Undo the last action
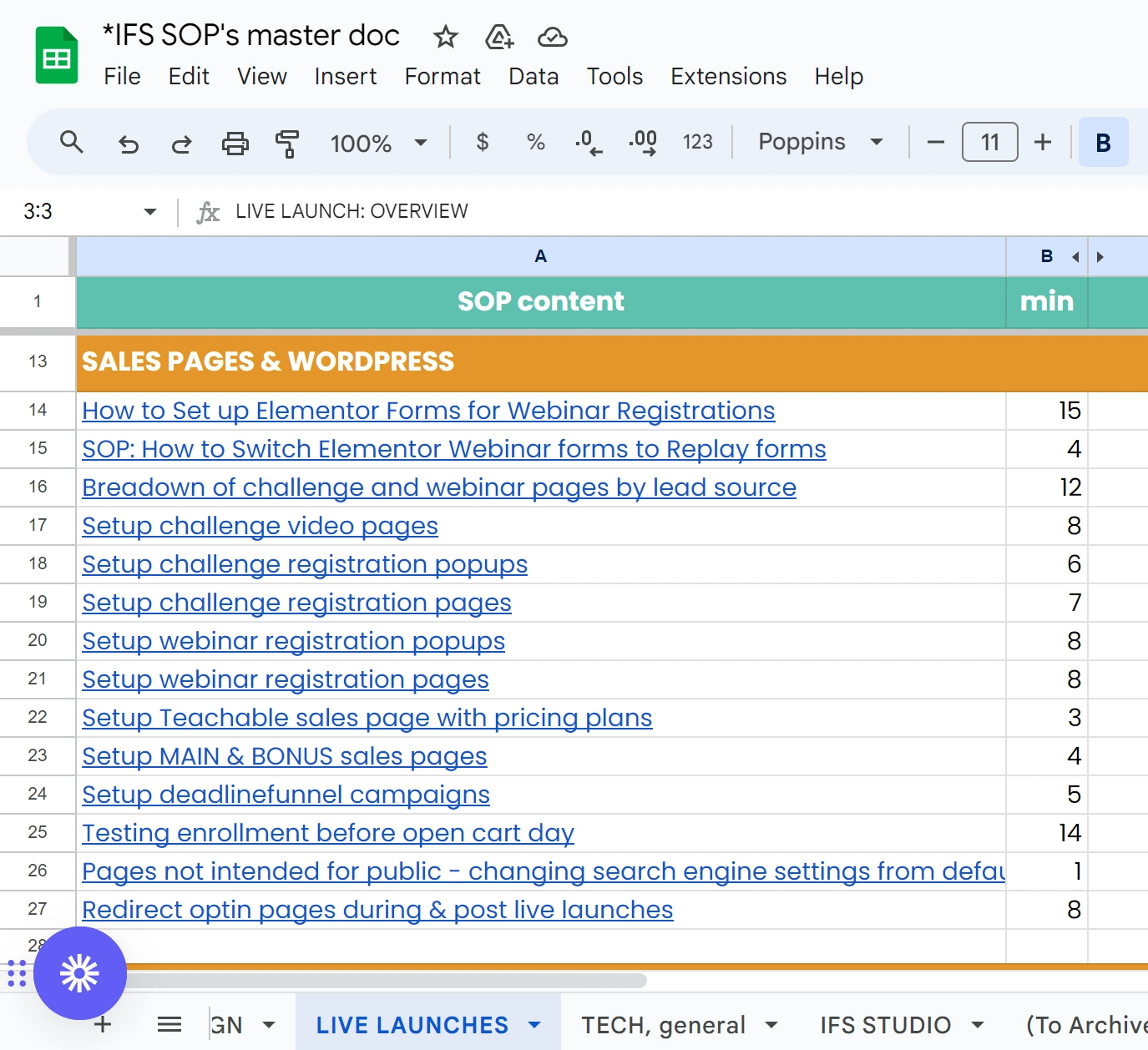Viewport: 1148px width, 1050px height. tap(128, 144)
